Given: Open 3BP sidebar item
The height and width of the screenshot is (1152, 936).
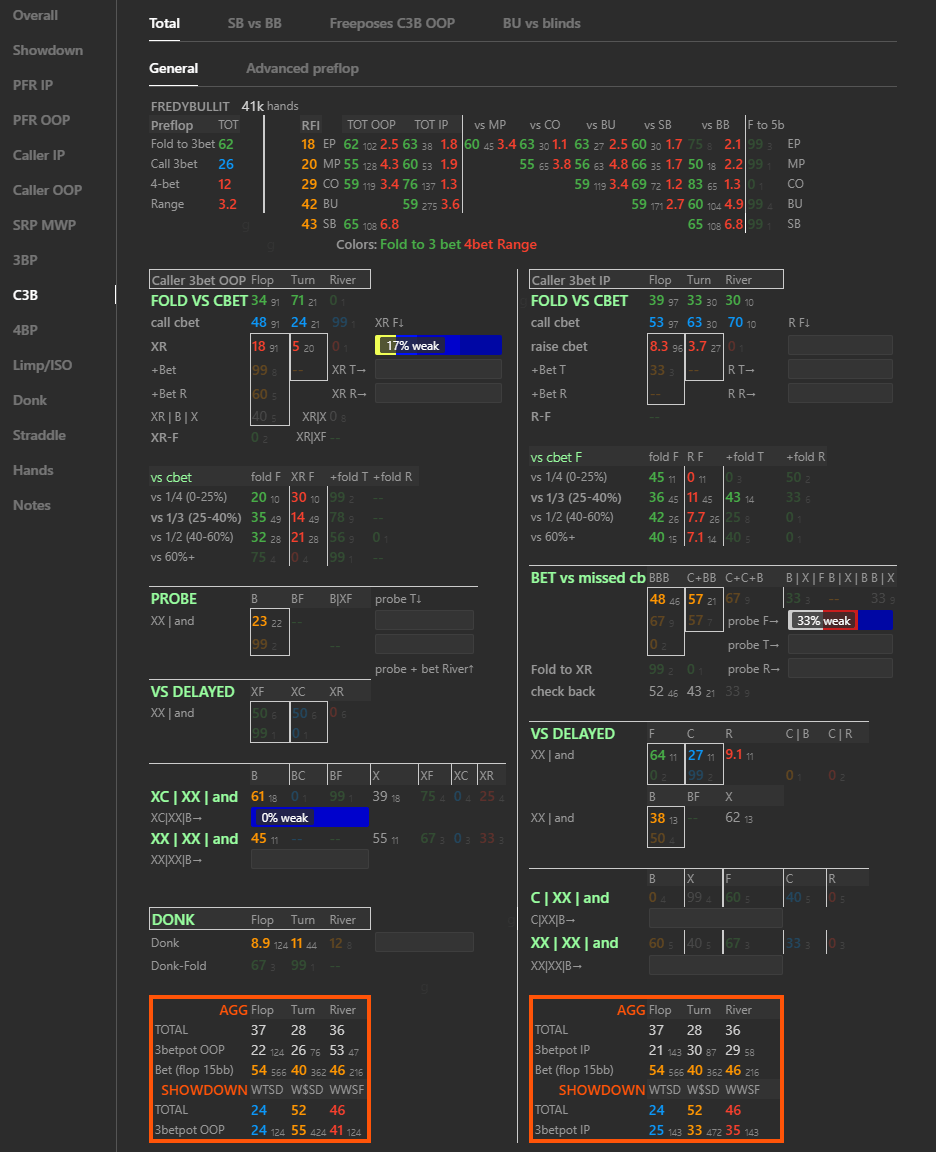Looking at the screenshot, I should 25,260.
